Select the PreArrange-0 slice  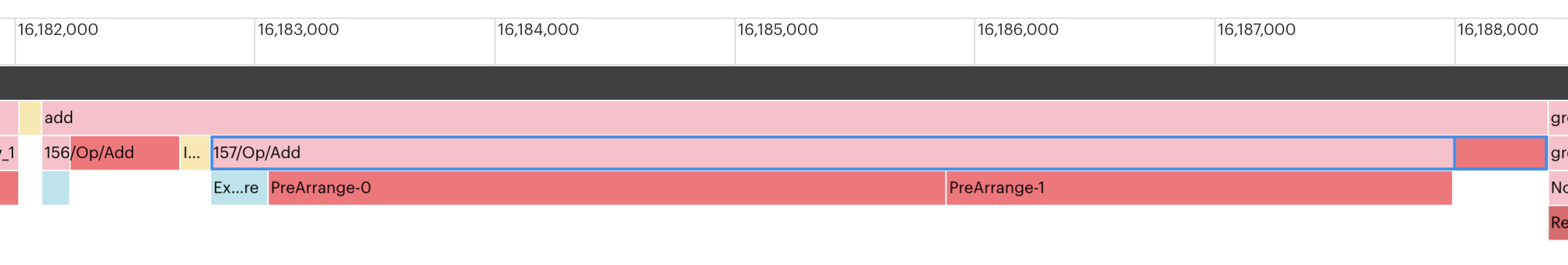pyautogui.click(x=606, y=188)
